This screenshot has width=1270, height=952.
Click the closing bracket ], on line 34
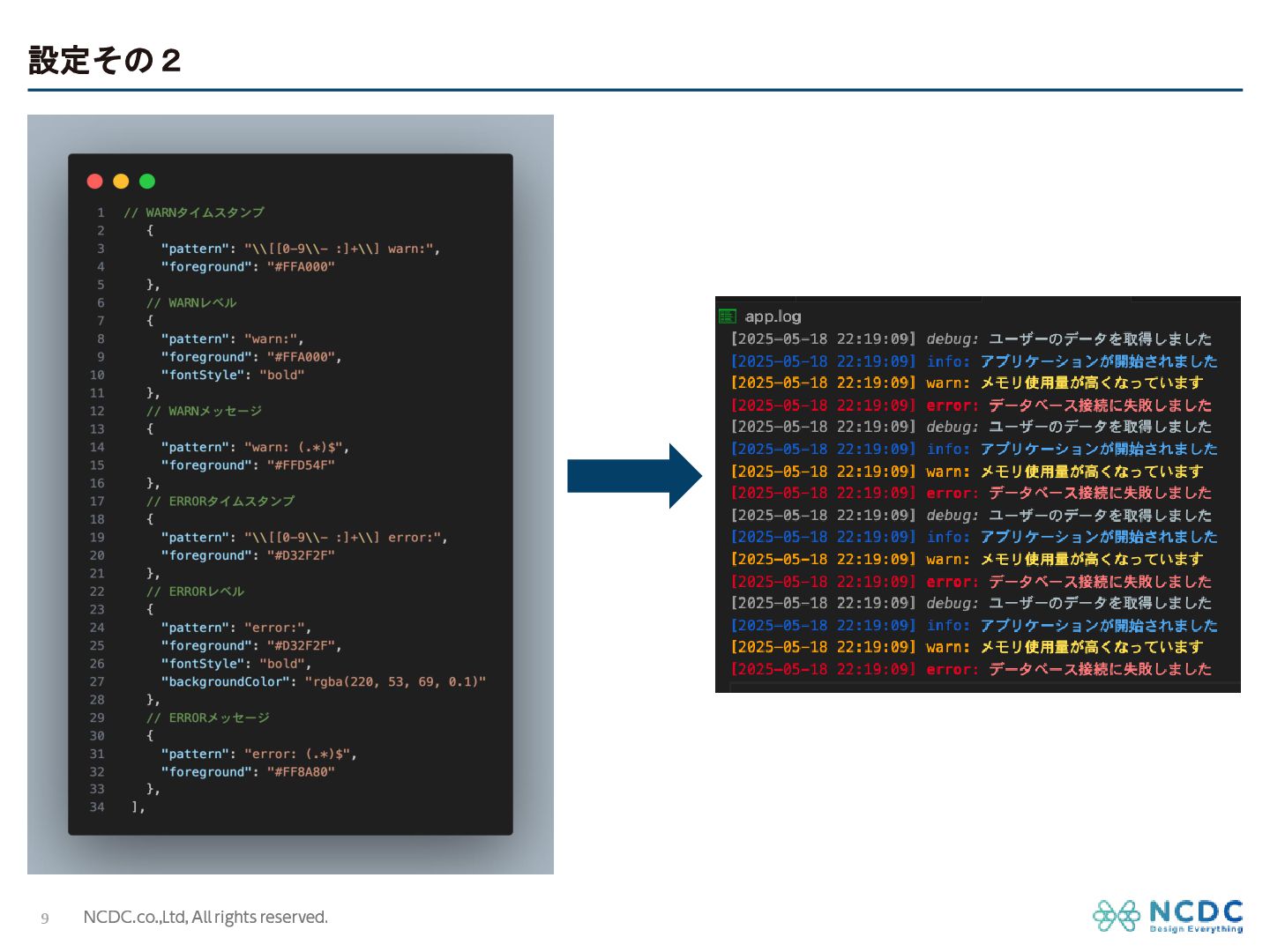[138, 807]
